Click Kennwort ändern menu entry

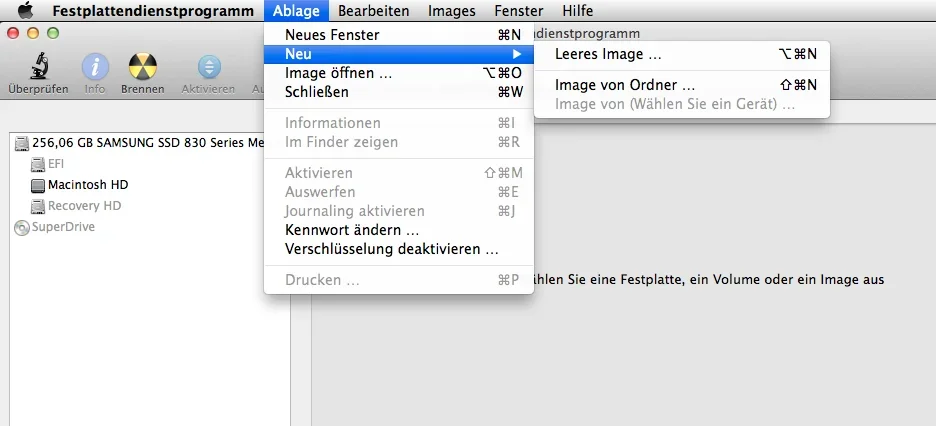[352, 230]
